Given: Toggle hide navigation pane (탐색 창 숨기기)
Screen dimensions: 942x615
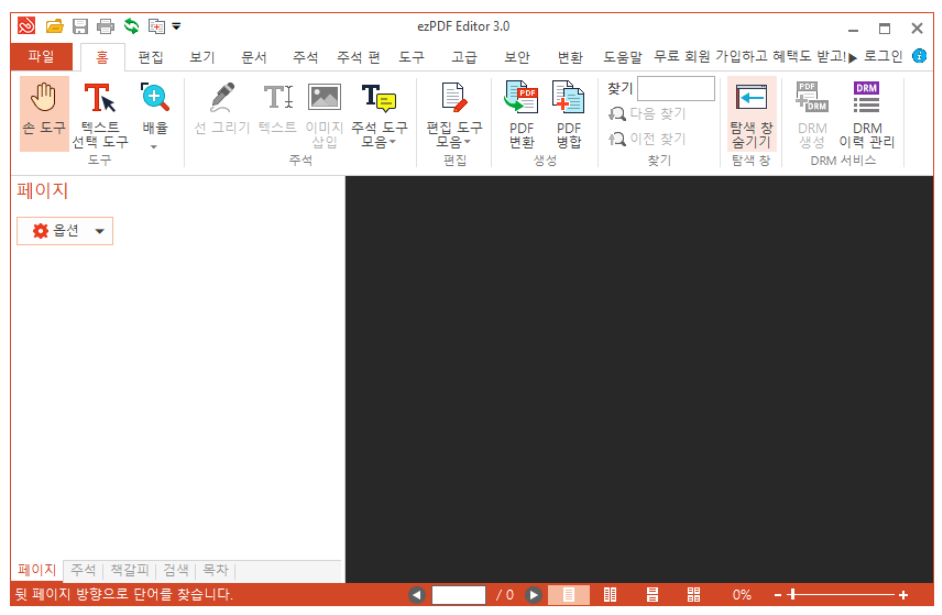Looking at the screenshot, I should (x=752, y=114).
